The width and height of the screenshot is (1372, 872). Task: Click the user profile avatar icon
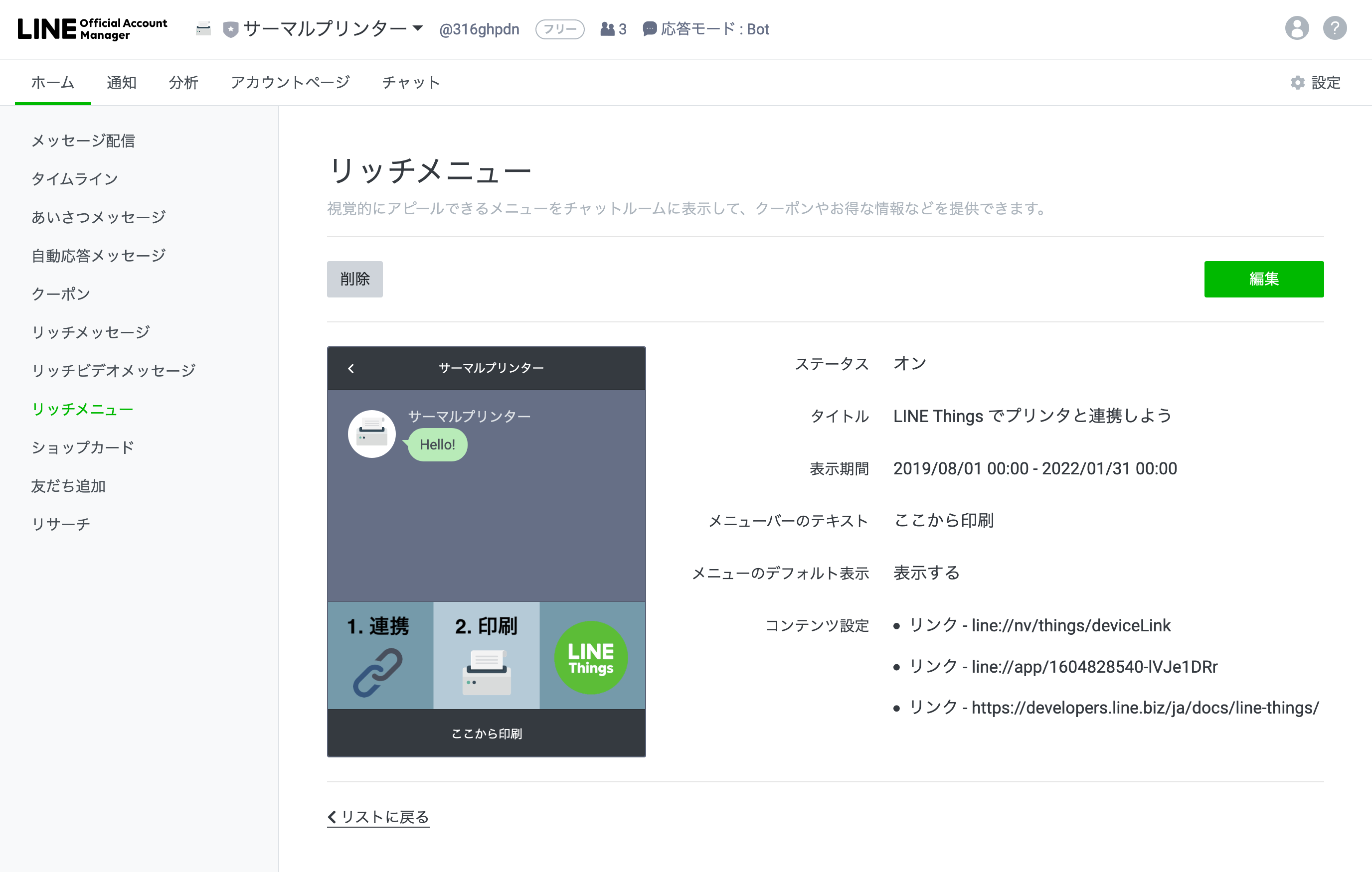(1296, 28)
